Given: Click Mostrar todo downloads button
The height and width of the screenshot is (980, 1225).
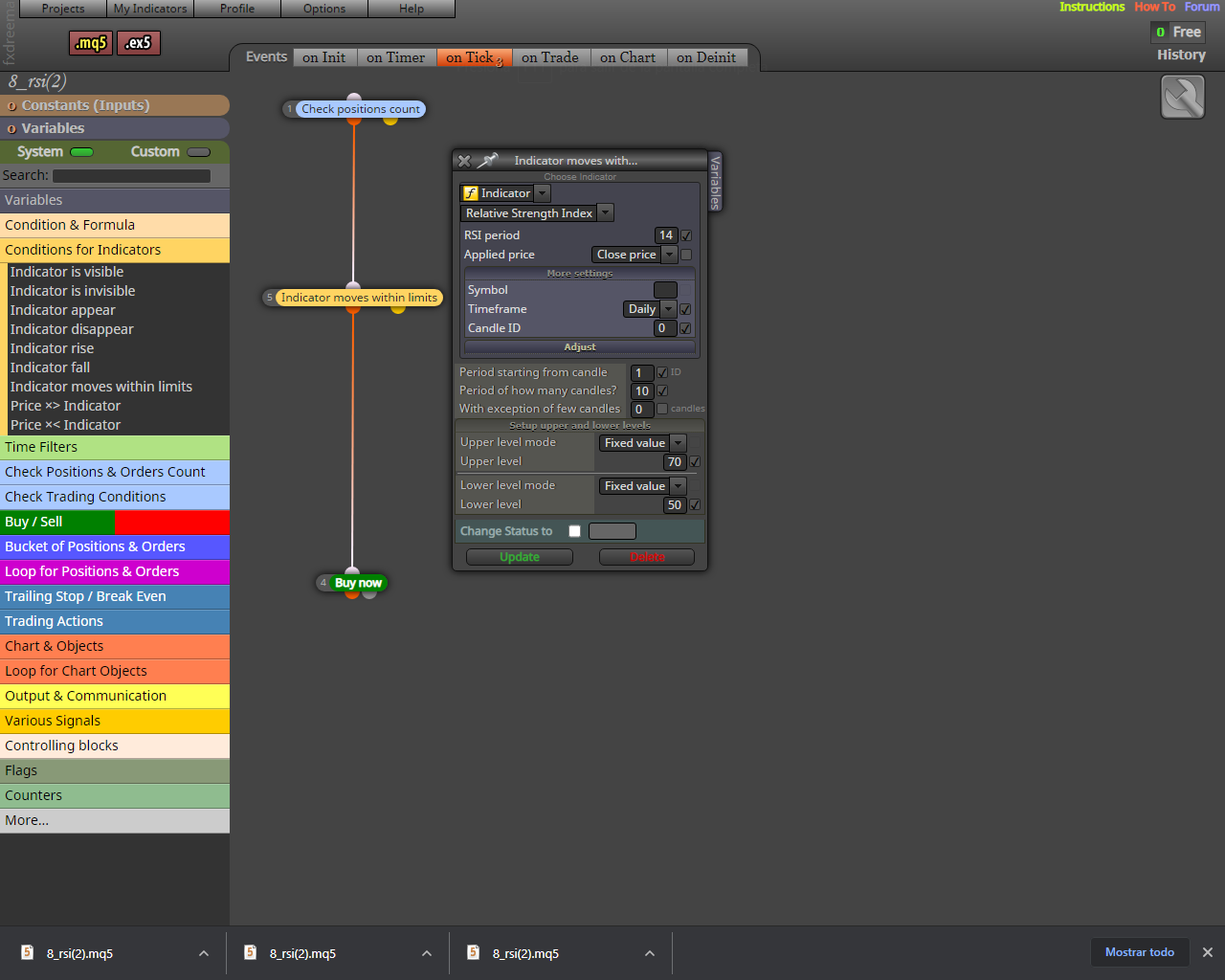Looking at the screenshot, I should pos(1140,952).
